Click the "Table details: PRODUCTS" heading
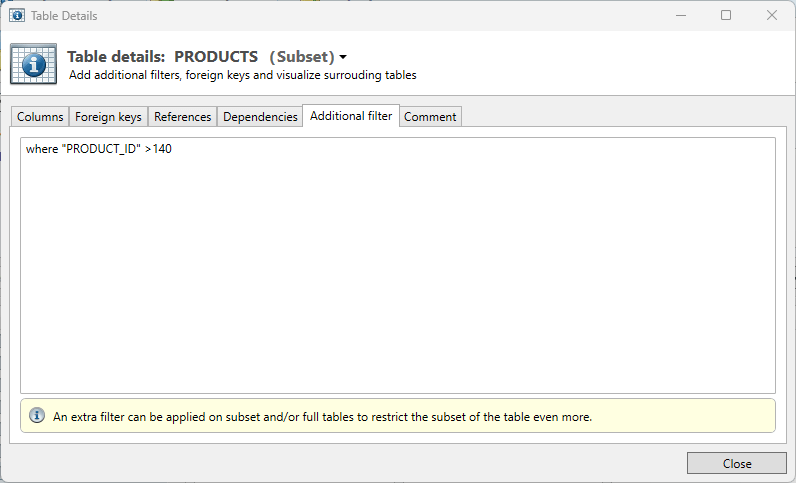Image resolution: width=796 pixels, height=483 pixels. pyautogui.click(x=163, y=57)
